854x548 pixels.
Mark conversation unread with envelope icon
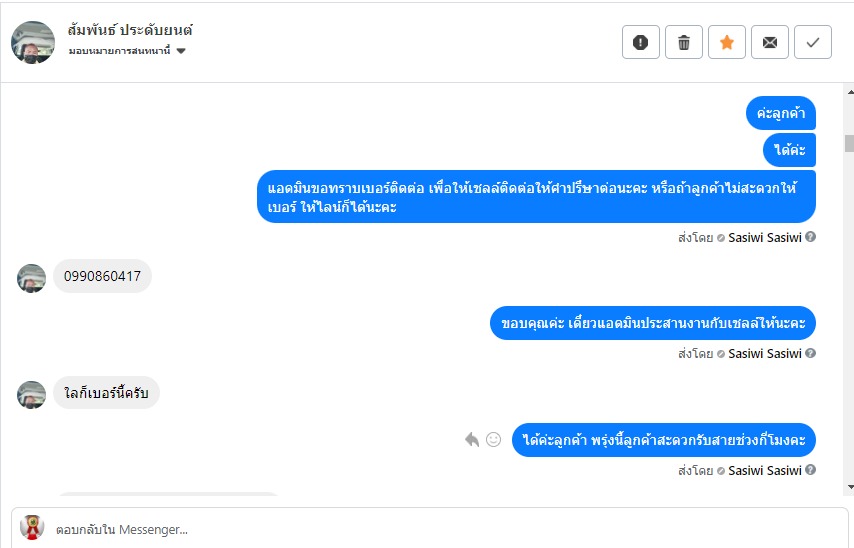[770, 42]
